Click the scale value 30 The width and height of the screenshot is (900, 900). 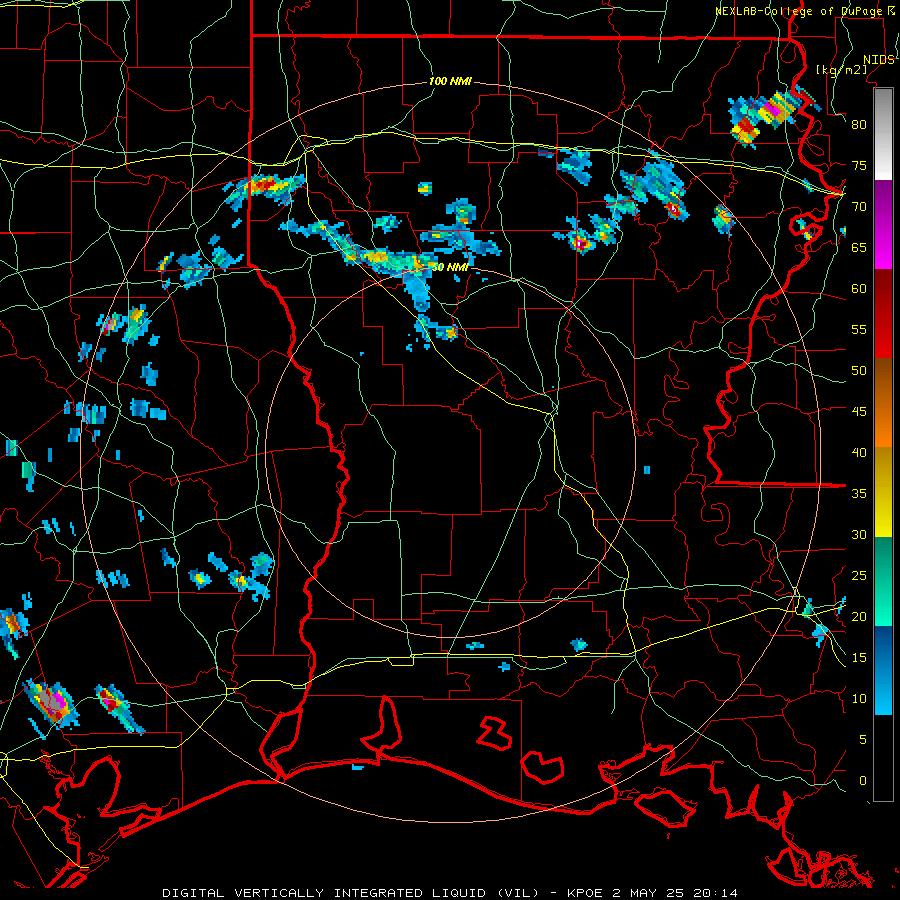coord(859,534)
